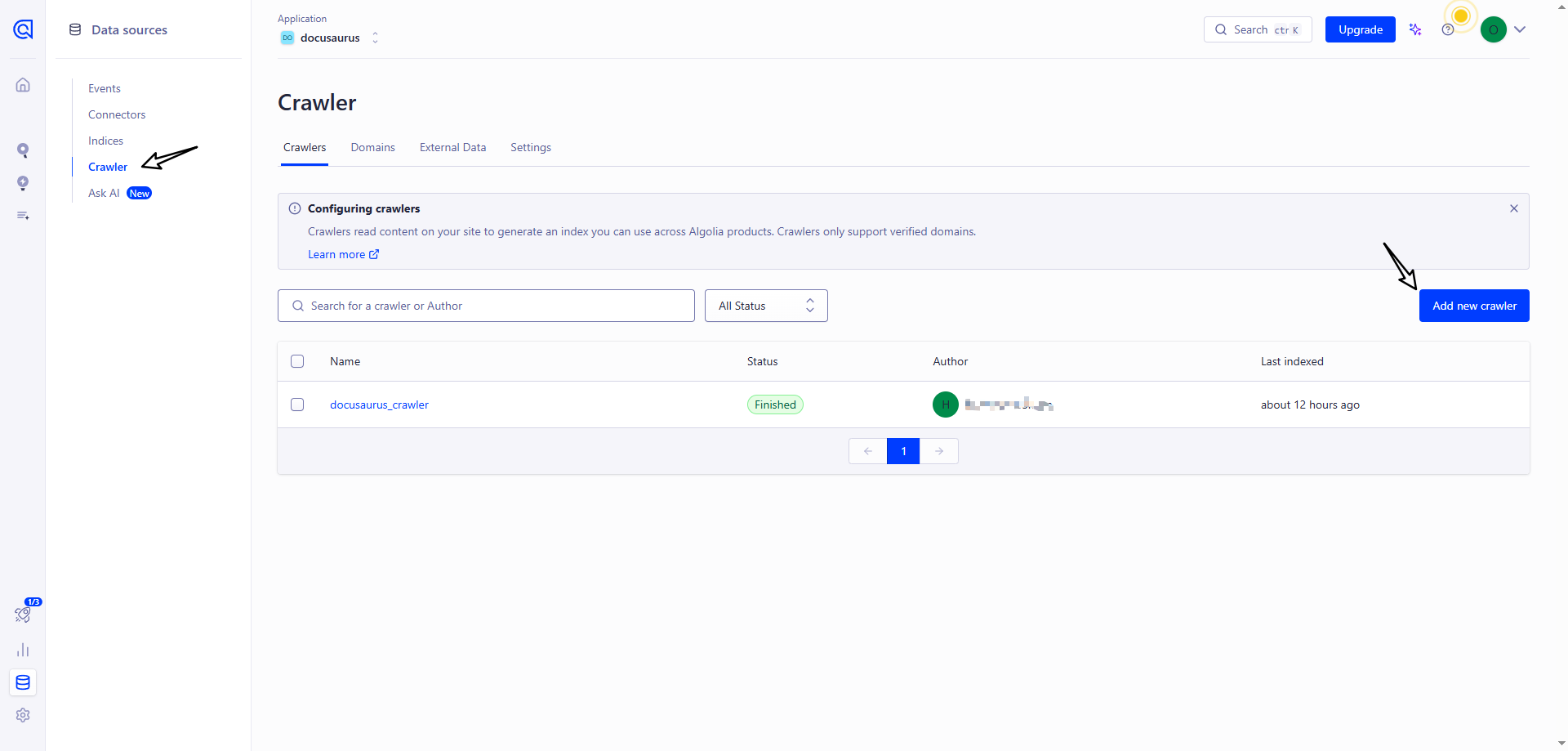Dismiss the Configuring crawlers notice

pos(1513,208)
